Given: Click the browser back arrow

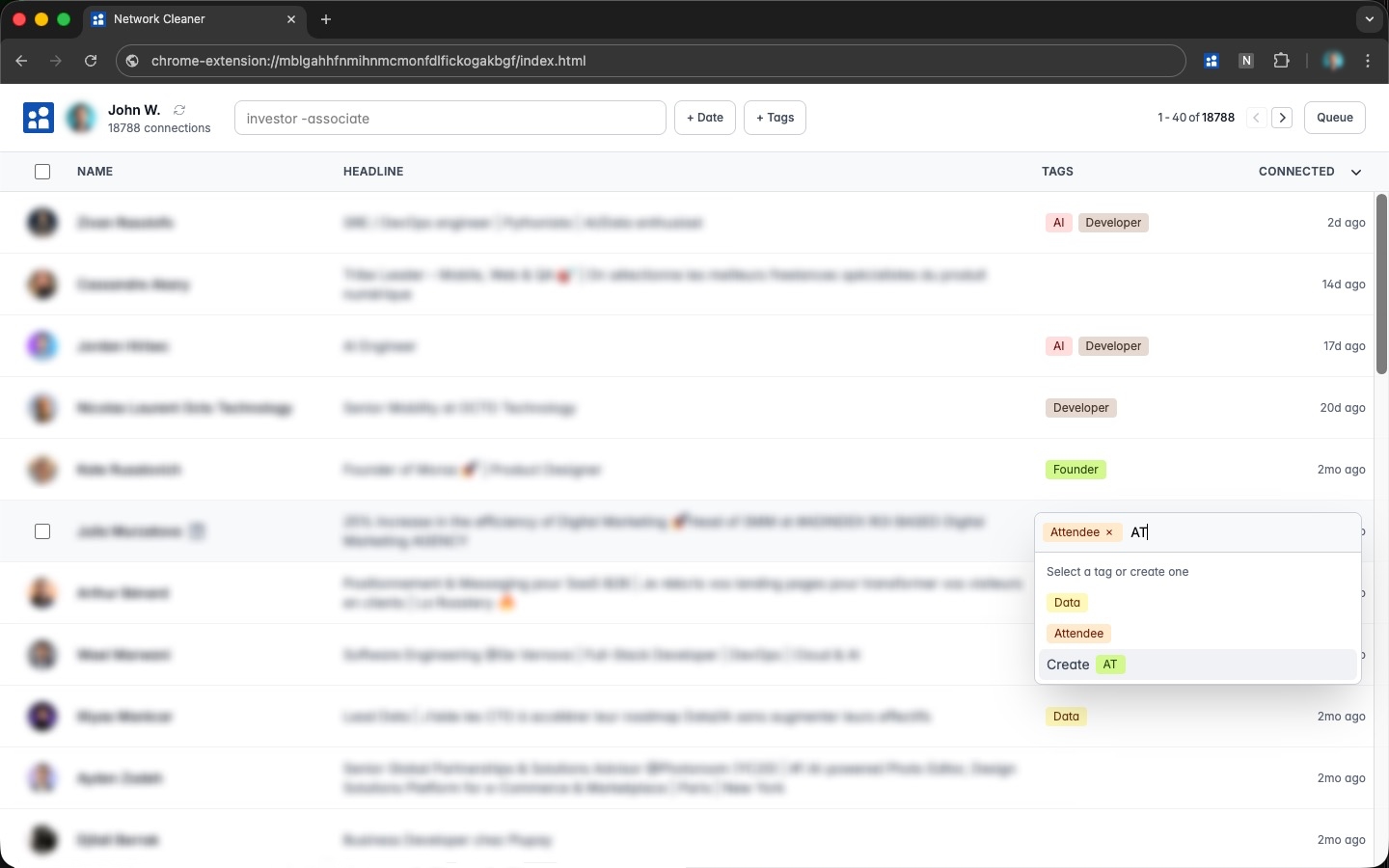Looking at the screenshot, I should [x=22, y=61].
